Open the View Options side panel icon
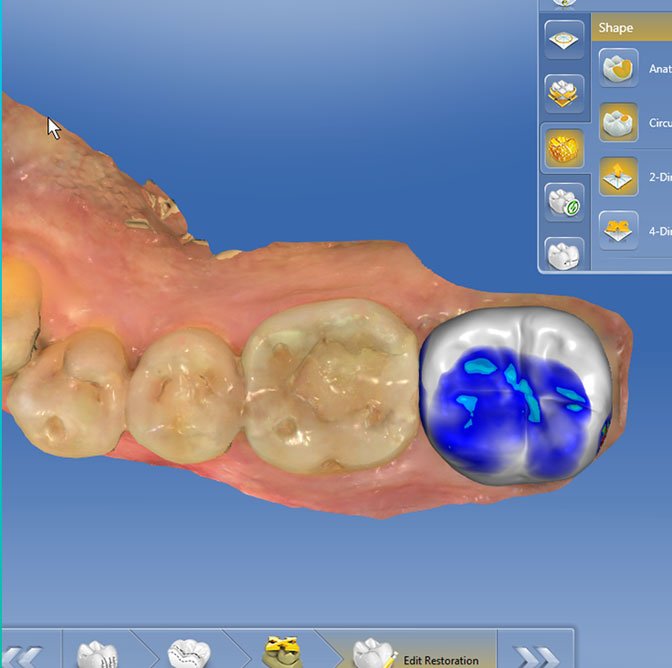Viewport: 672px width, 668px height. point(564,39)
